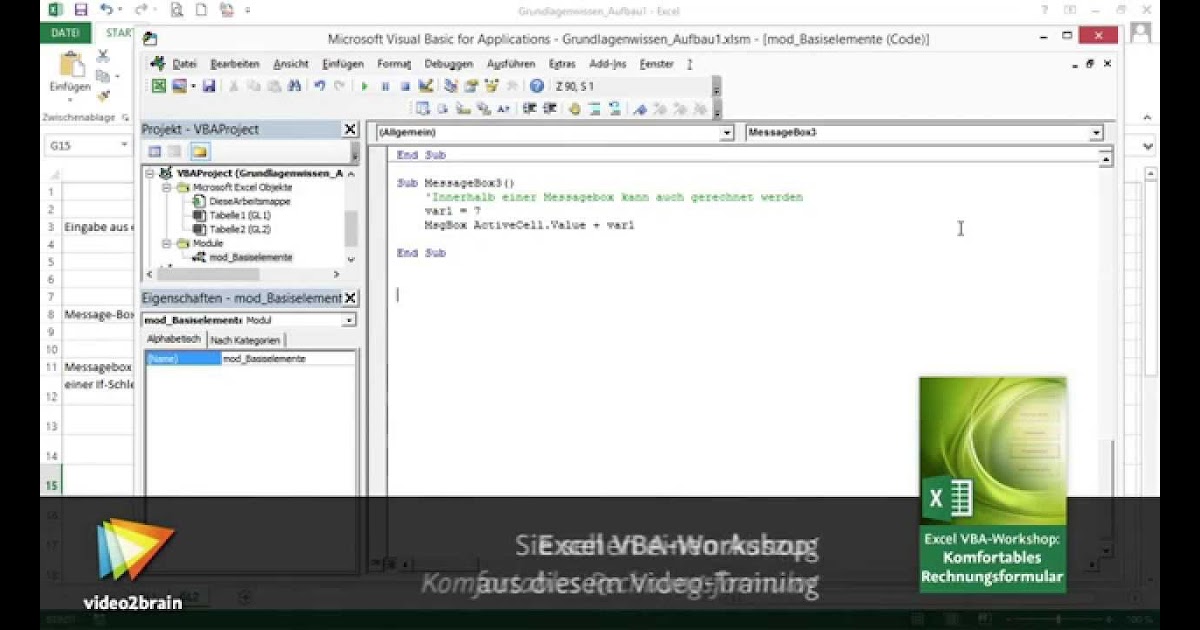The width and height of the screenshot is (1200, 630).
Task: Click code line 'var1 = 7'
Action: click(x=453, y=211)
